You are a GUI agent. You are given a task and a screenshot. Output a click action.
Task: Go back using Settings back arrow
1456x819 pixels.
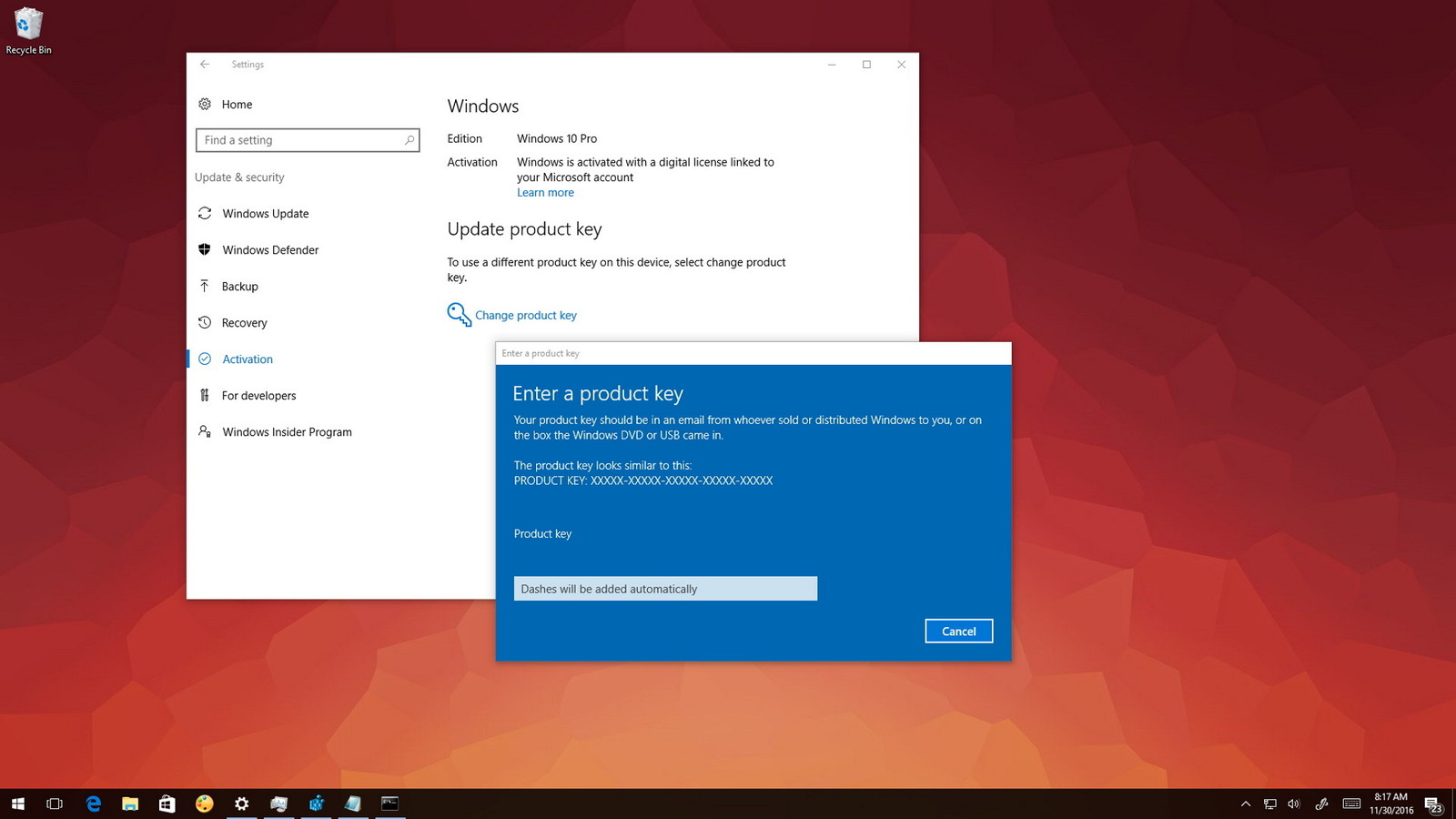(205, 65)
